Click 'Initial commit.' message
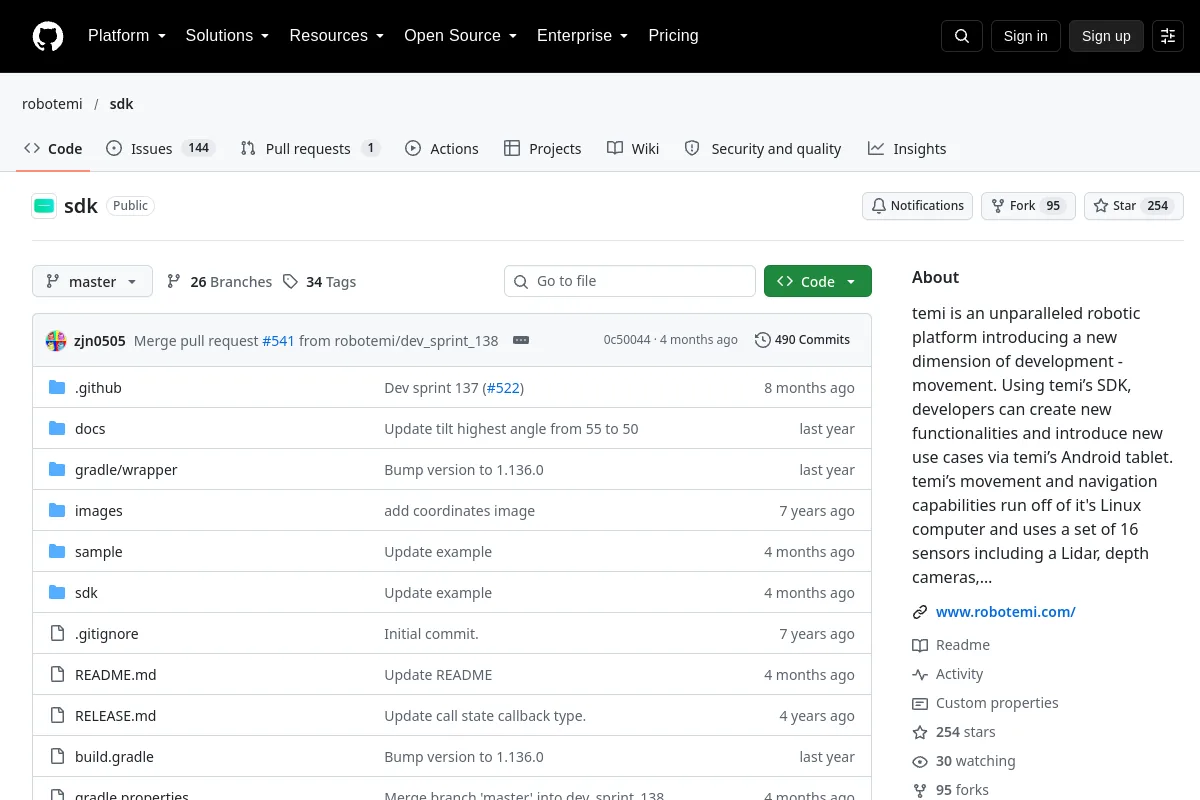Image resolution: width=1200 pixels, height=800 pixels. (x=431, y=634)
